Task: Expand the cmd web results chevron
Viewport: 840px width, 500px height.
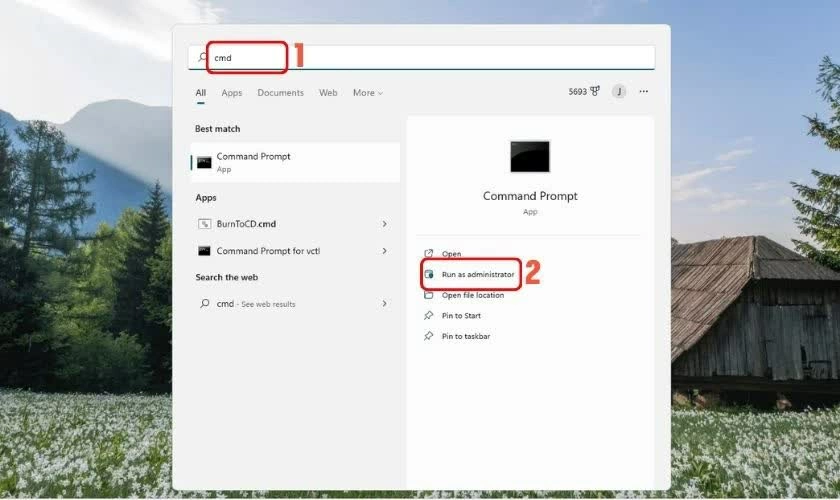Action: (385, 304)
